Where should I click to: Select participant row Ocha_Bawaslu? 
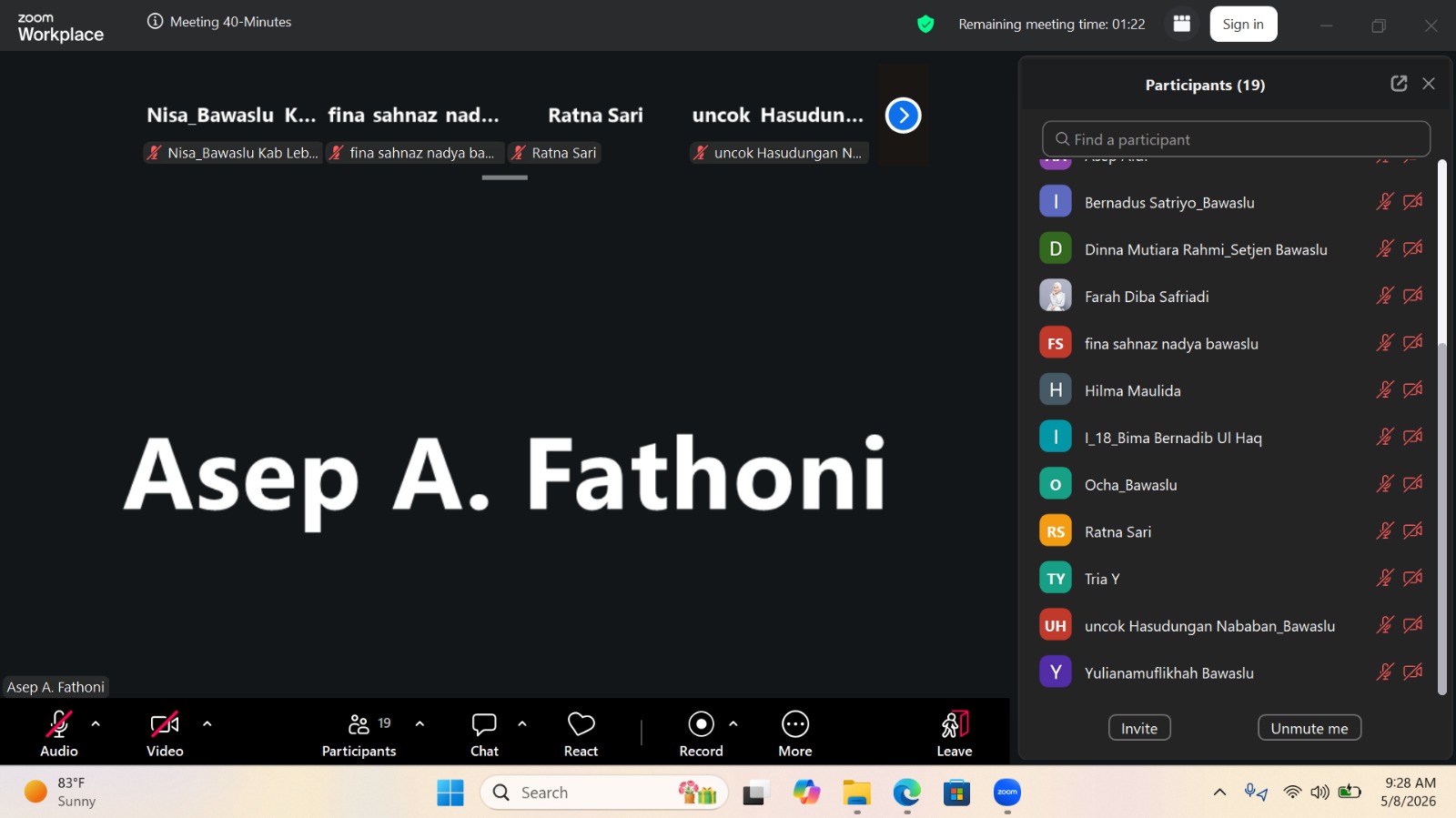[x=1233, y=484]
